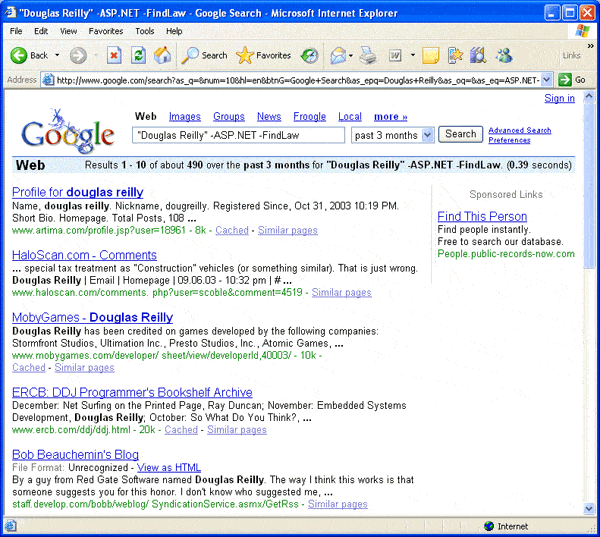Click the Windows flag logo throbber
The height and width of the screenshot is (537, 600).
582,31
